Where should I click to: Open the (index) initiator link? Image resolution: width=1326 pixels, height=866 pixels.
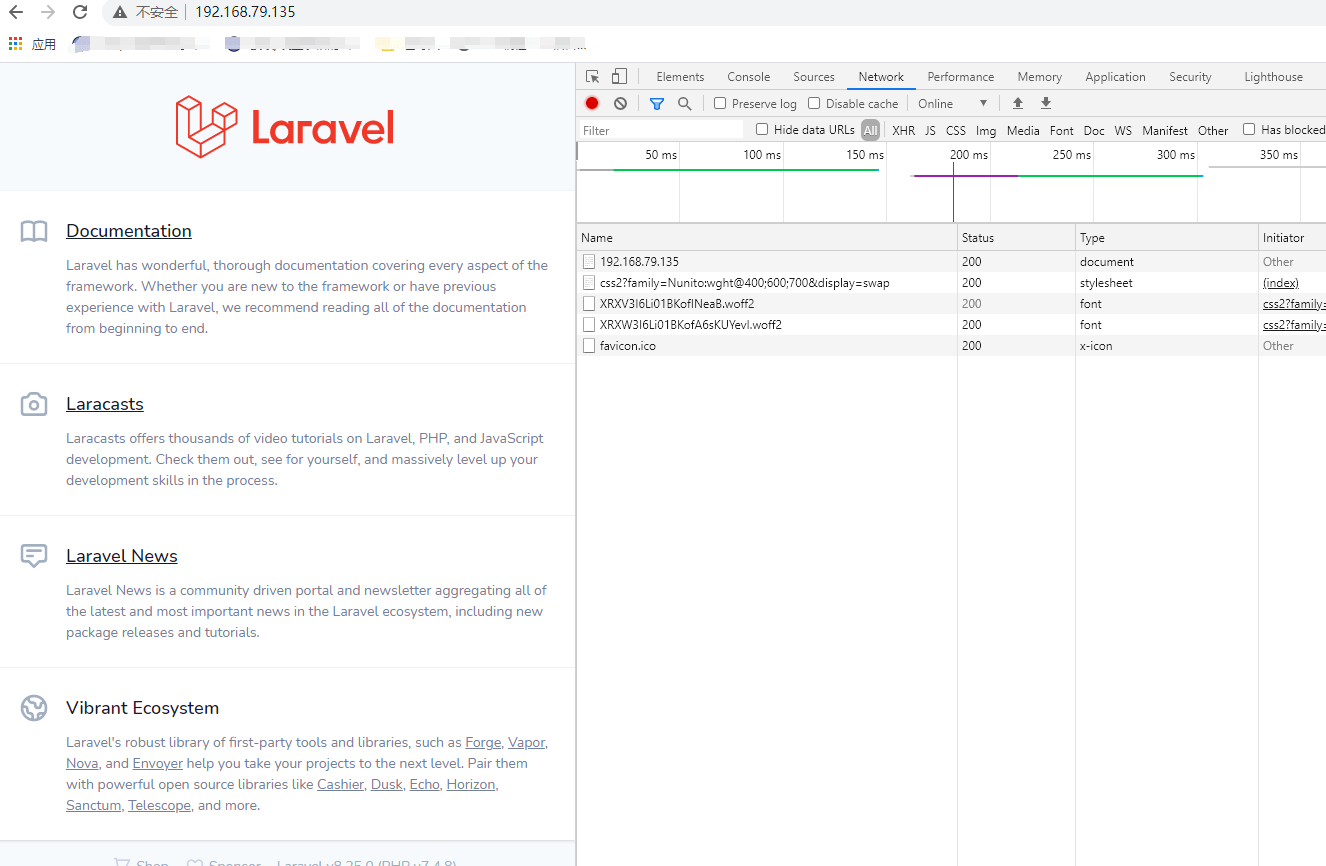1280,283
